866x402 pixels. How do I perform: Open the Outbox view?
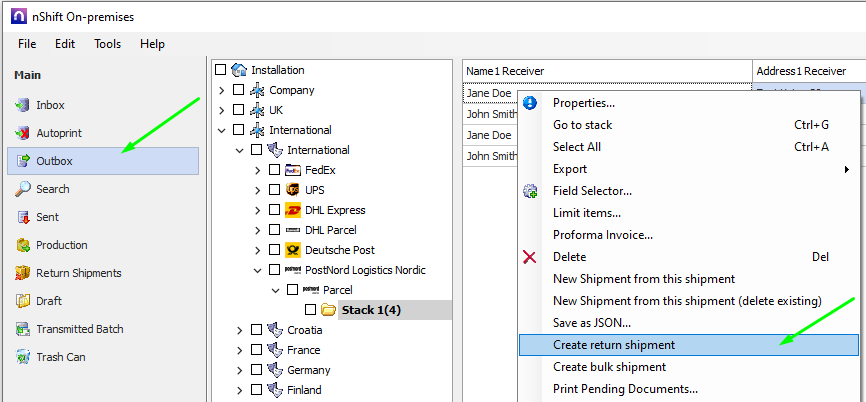tap(54, 161)
